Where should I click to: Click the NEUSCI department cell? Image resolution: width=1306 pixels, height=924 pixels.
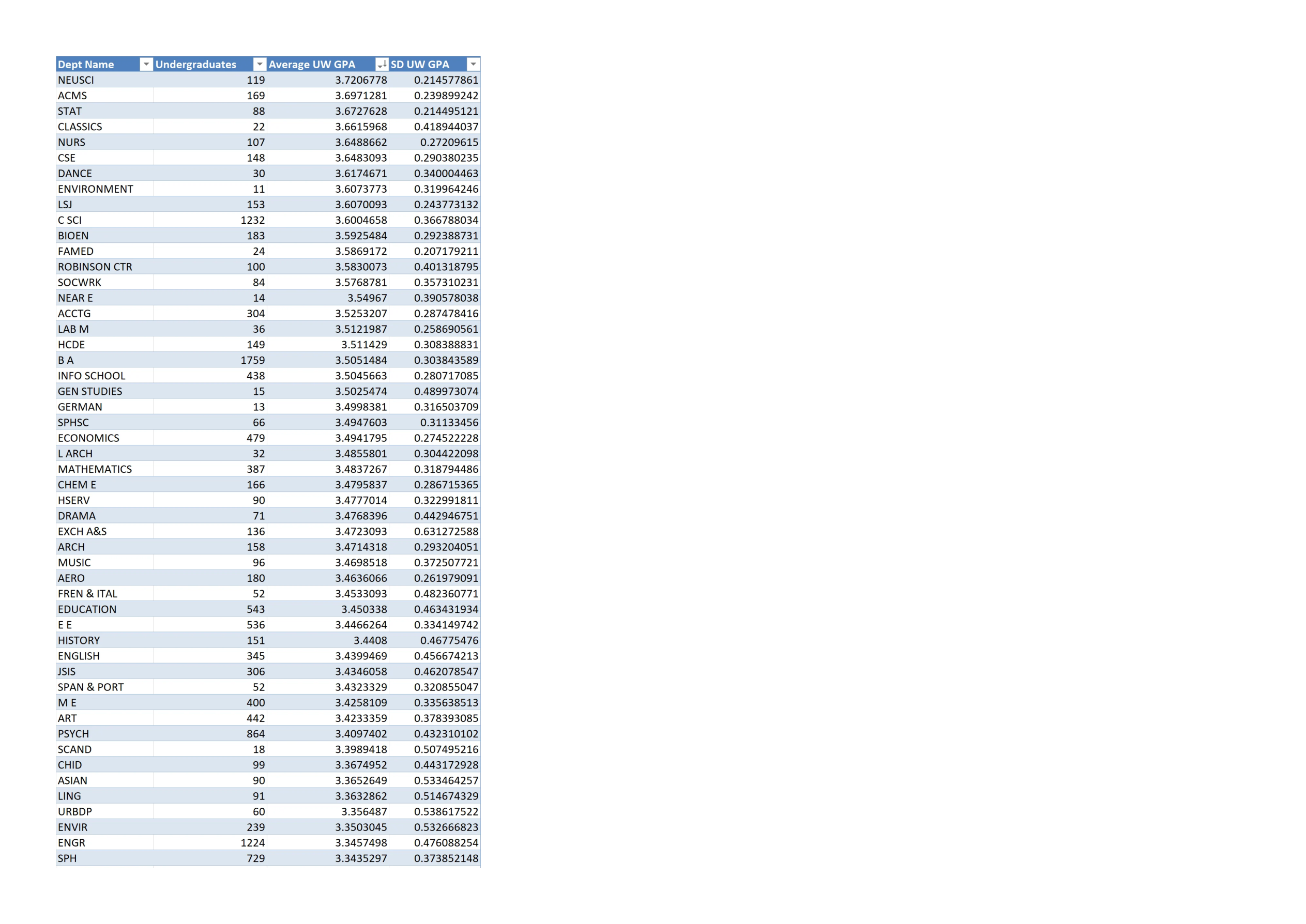pos(76,80)
